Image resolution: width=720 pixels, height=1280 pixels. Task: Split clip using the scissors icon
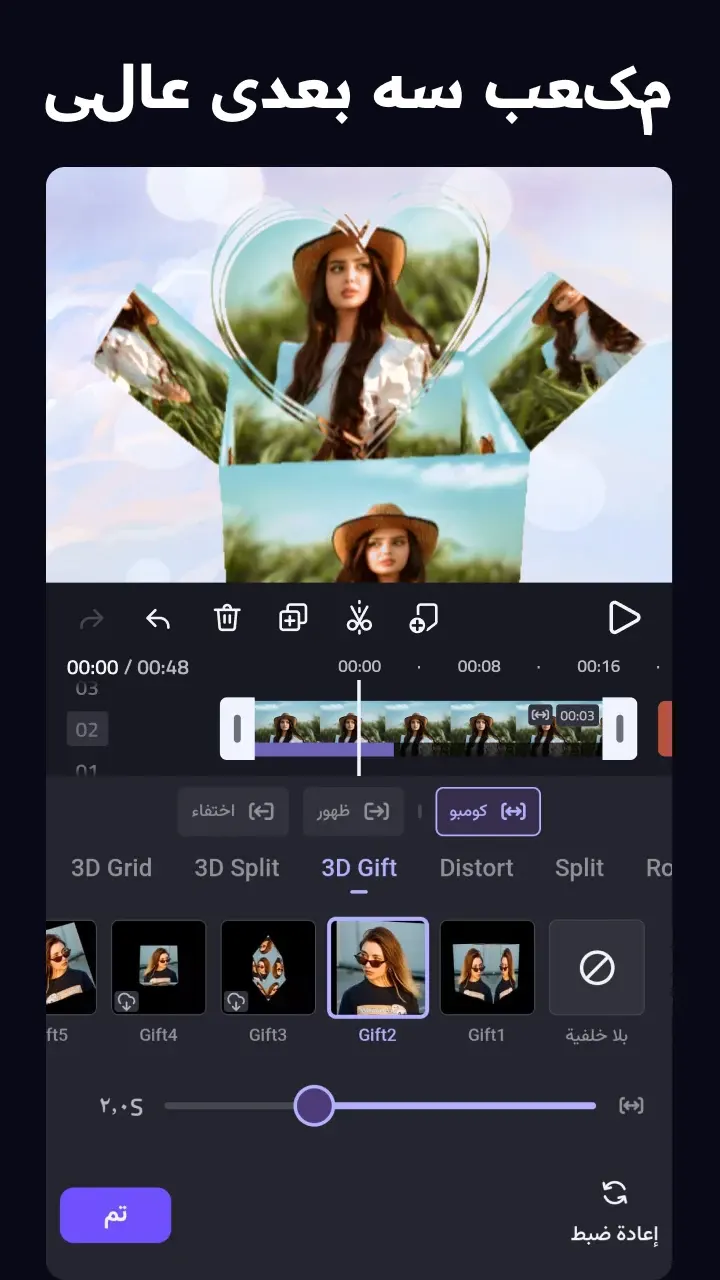point(359,618)
